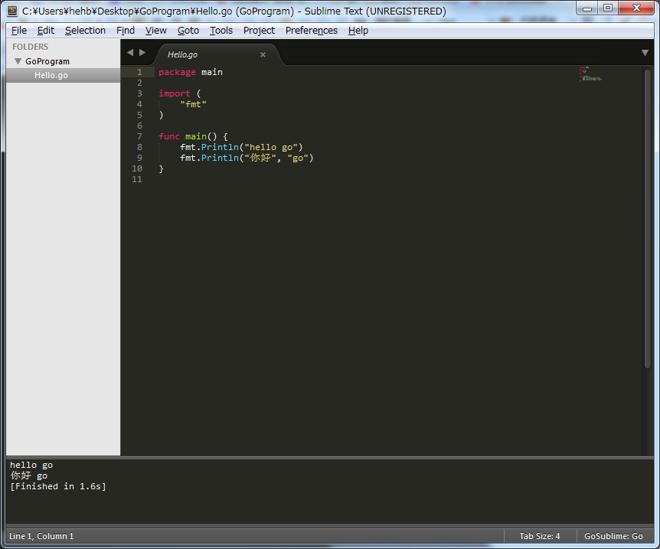The image size is (660, 549).
Task: Click the FOLDERS sidebar heading
Action: 30,47
